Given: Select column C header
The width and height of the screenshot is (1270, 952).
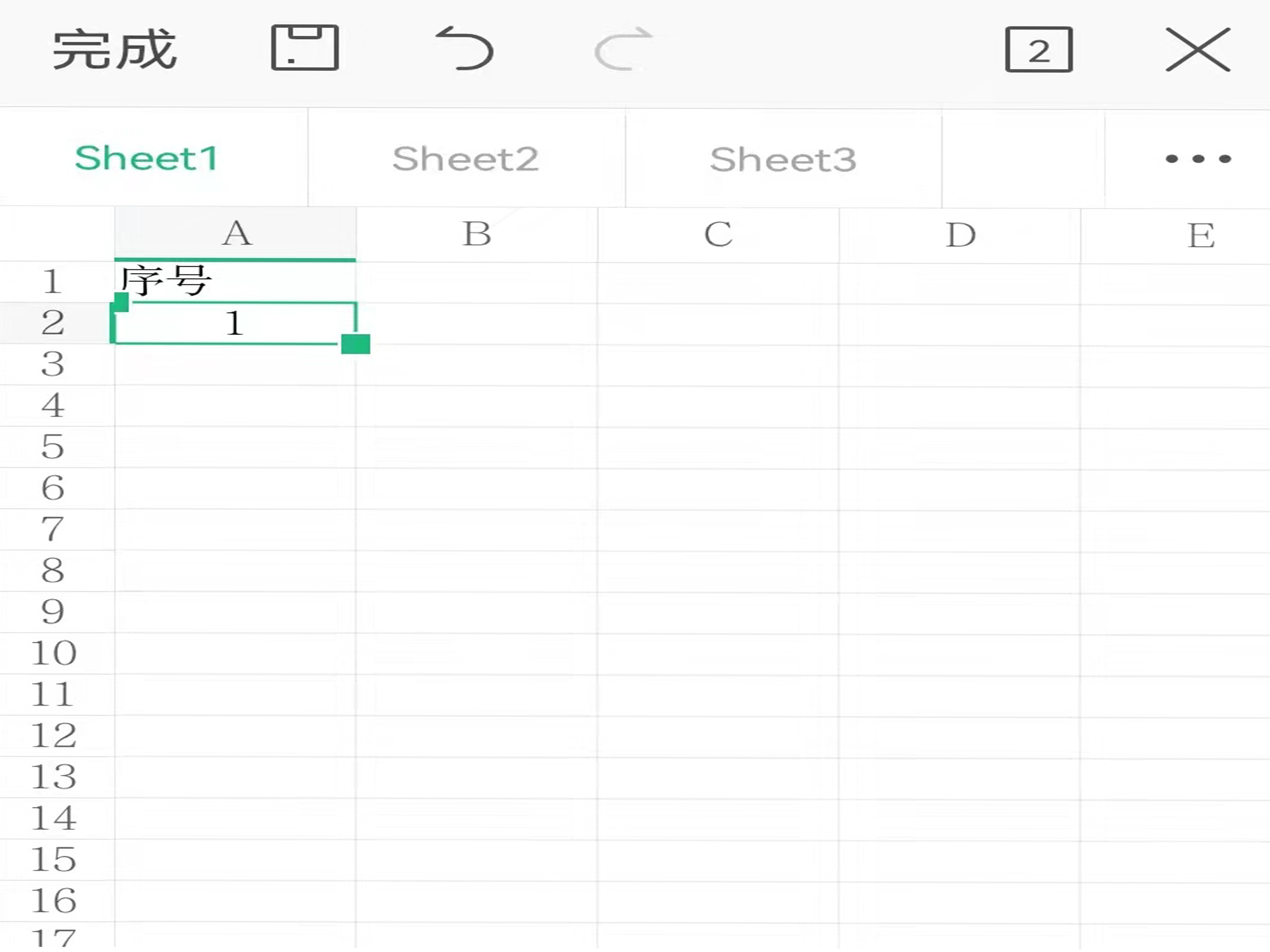Looking at the screenshot, I should click(x=718, y=234).
